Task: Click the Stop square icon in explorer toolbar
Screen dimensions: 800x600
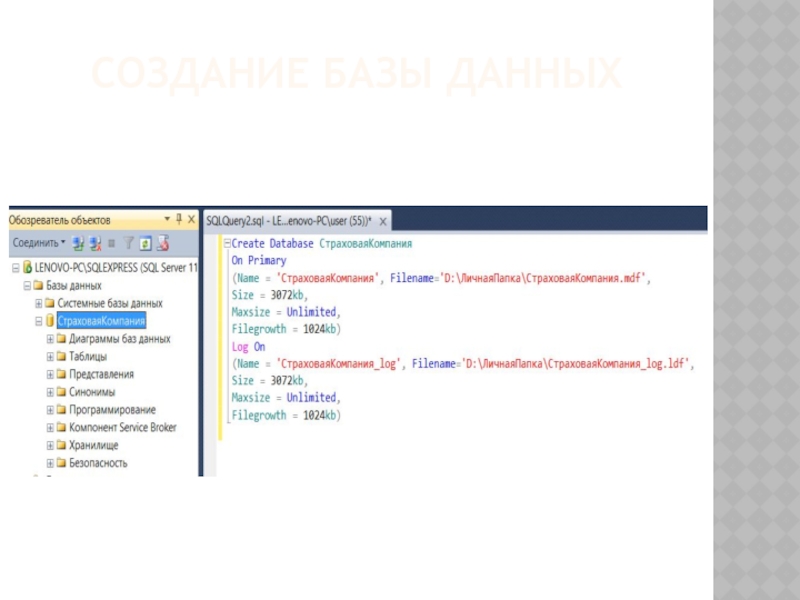Action: [112, 243]
